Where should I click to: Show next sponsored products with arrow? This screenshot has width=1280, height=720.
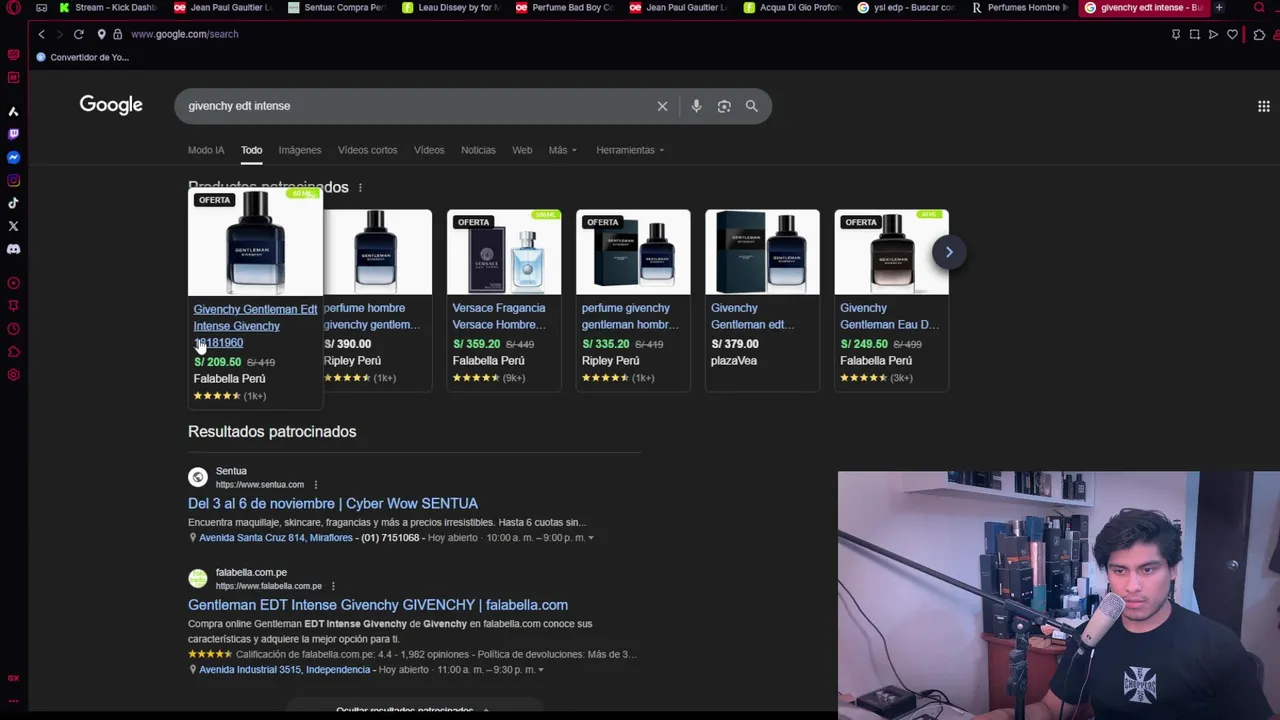coord(949,252)
